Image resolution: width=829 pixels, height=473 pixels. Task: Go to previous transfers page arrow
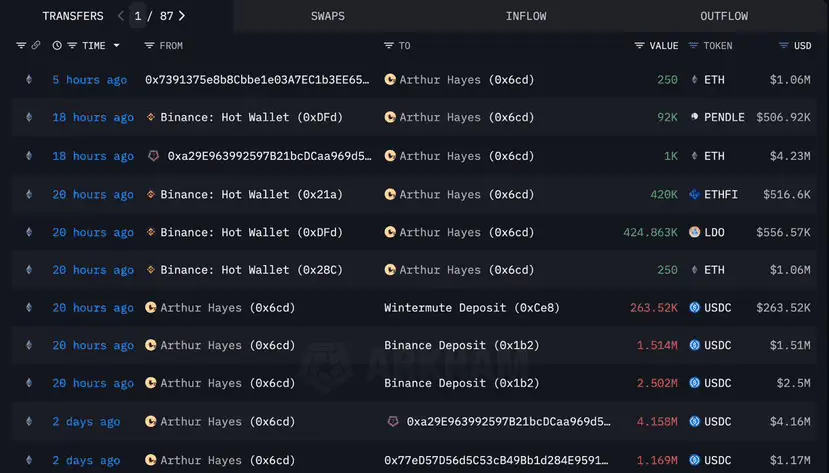tap(121, 16)
